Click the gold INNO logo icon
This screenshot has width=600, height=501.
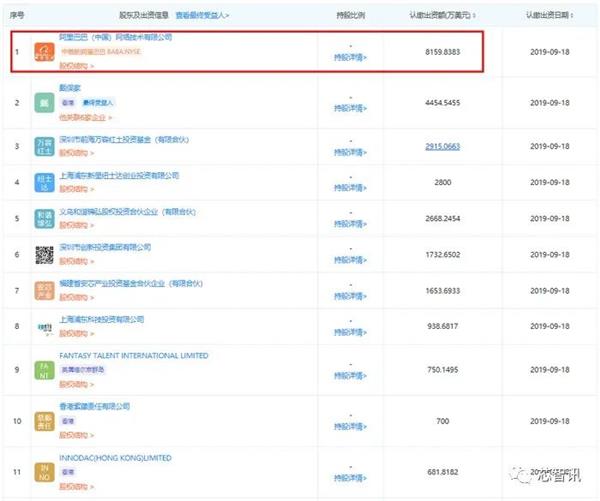44,472
